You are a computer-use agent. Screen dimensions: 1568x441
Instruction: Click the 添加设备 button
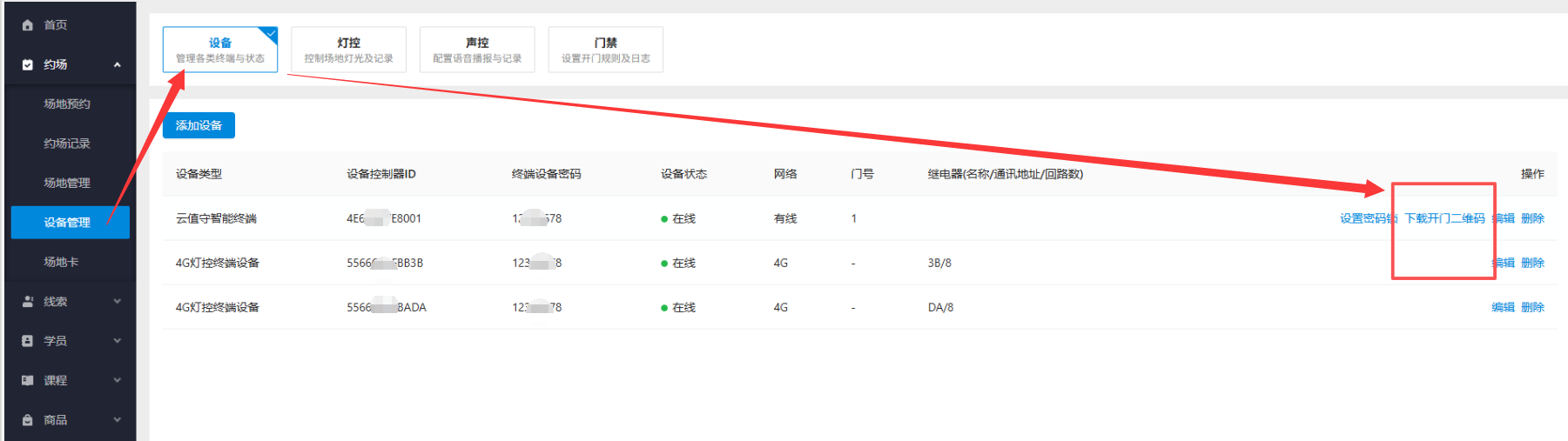199,125
